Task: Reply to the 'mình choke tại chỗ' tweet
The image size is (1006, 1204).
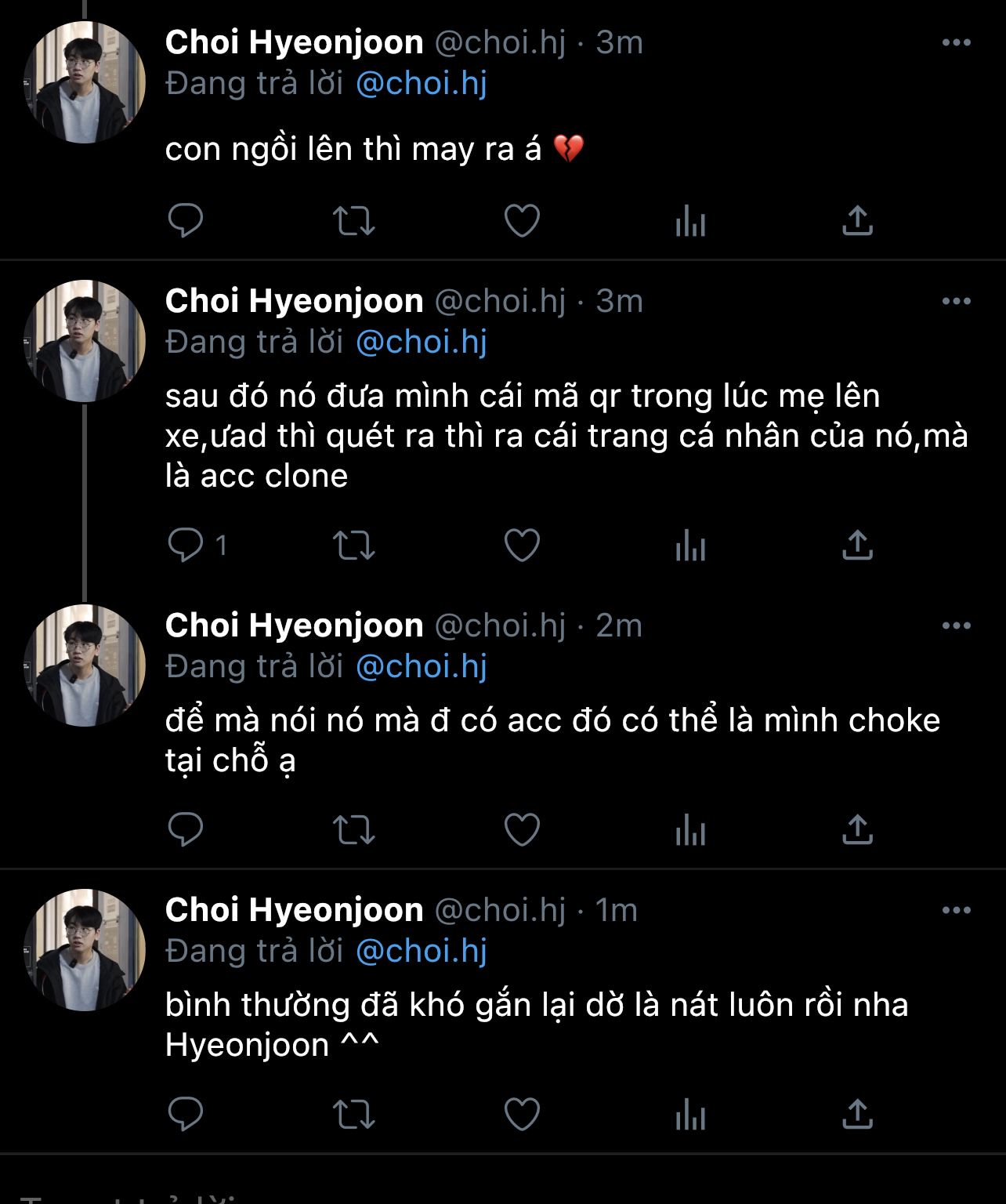Action: (186, 829)
